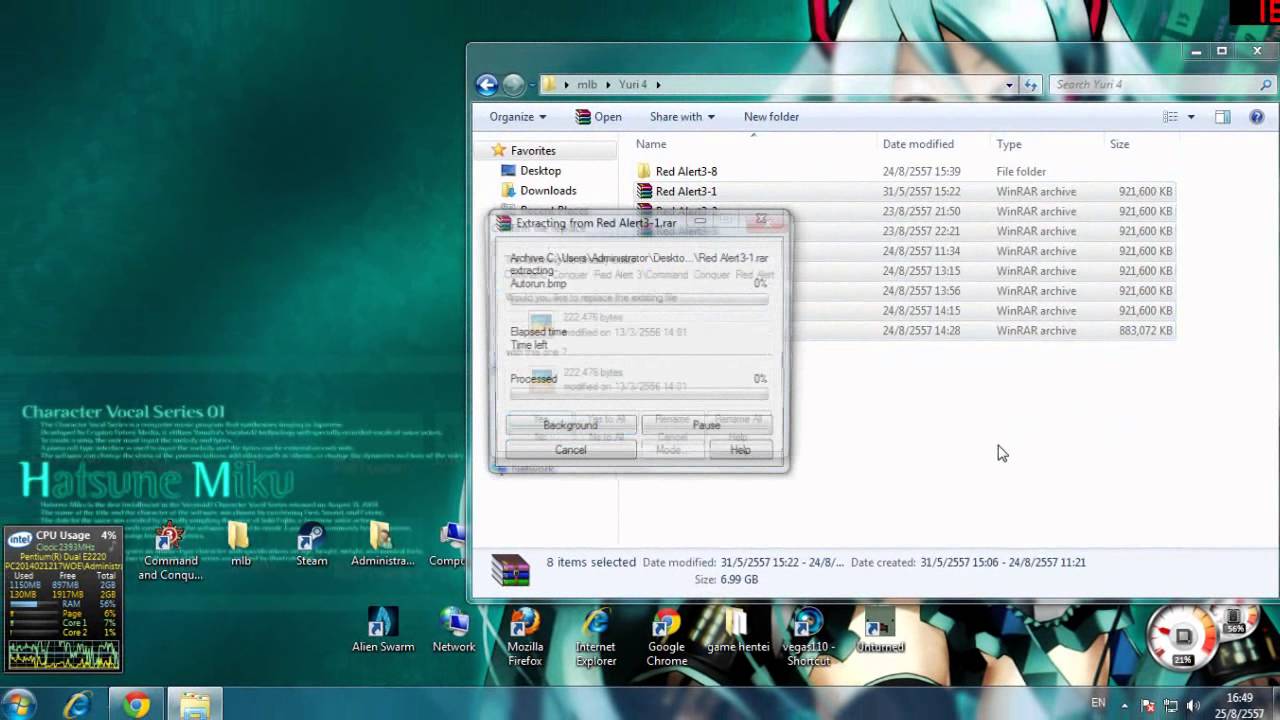The height and width of the screenshot is (720, 1280).
Task: Expand the view options dropdown arrow
Action: pos(1190,117)
